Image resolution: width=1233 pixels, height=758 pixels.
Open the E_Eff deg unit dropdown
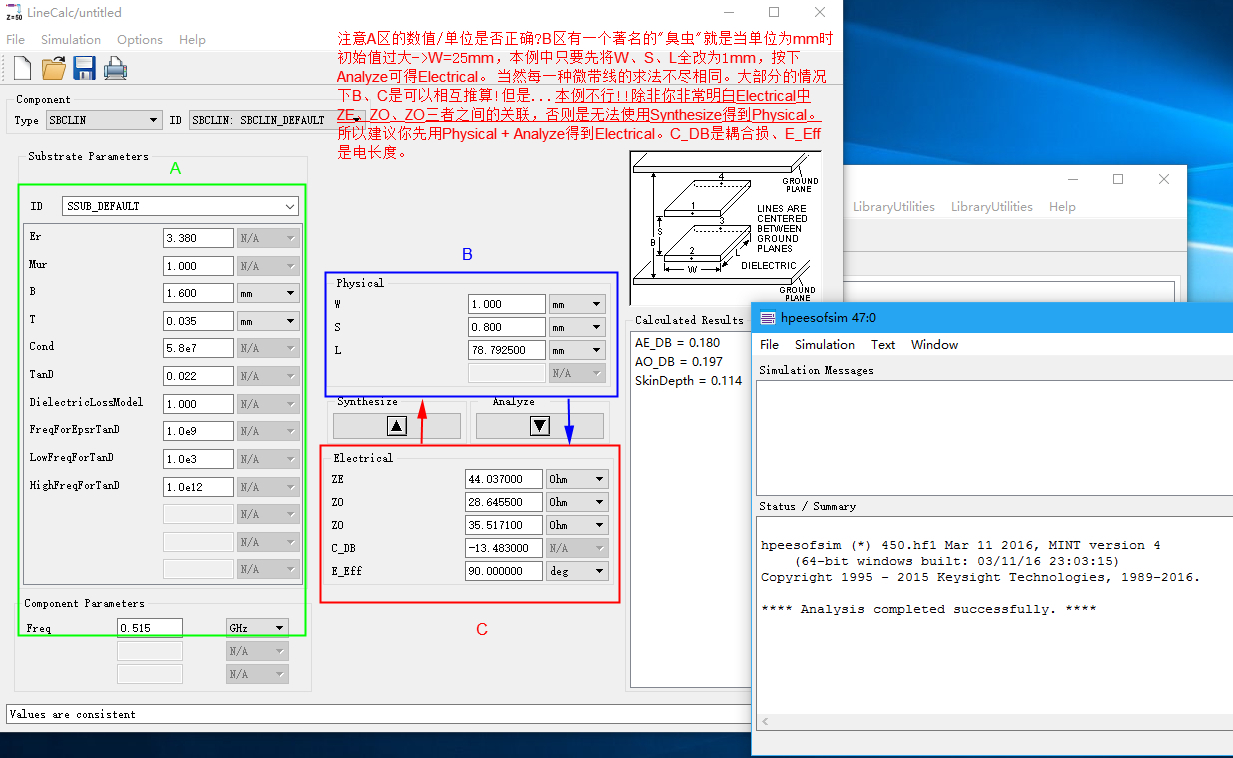coord(577,571)
